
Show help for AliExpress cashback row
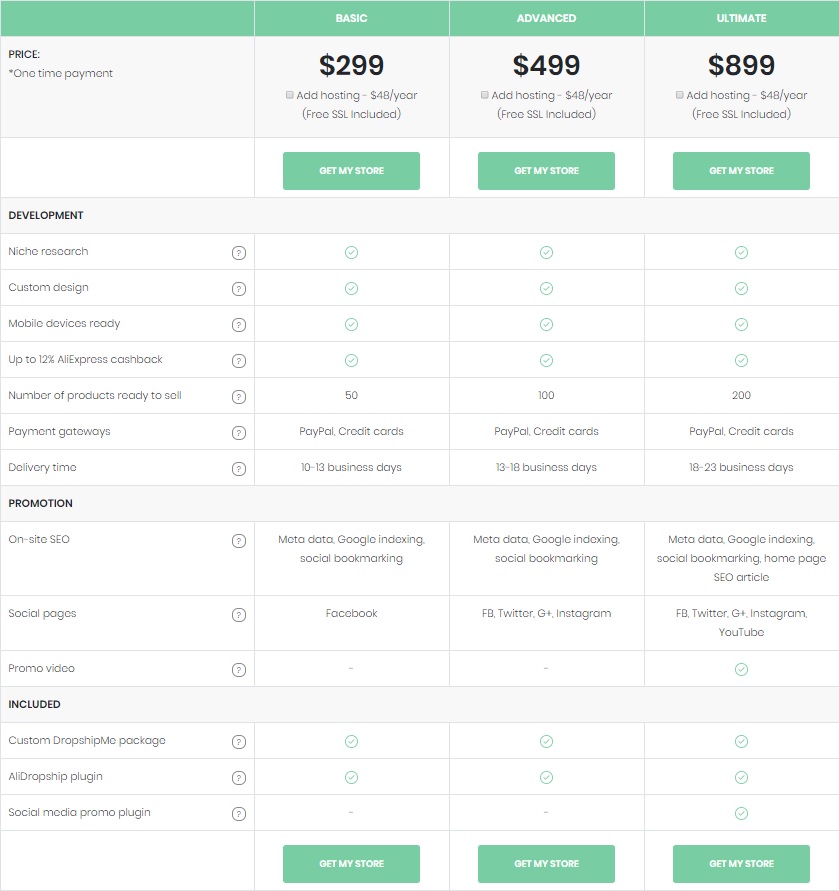(239, 361)
